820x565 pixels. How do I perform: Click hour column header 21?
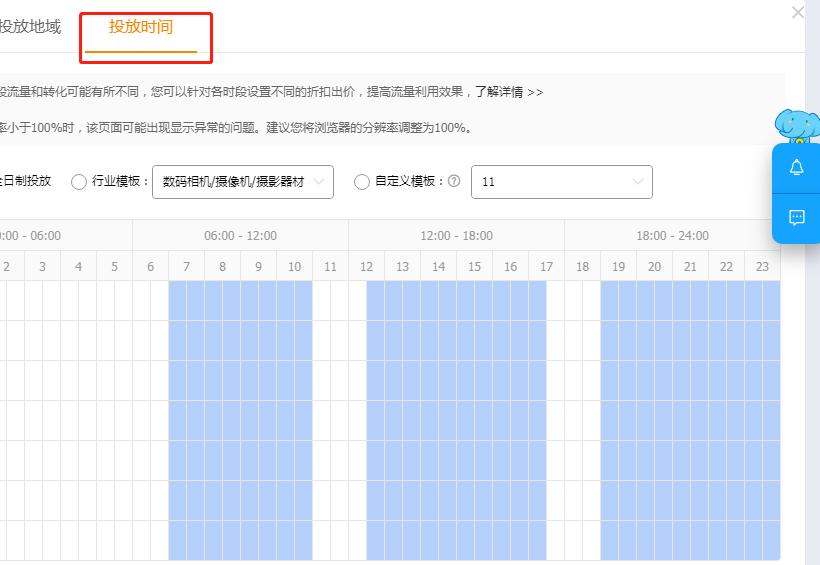click(690, 266)
